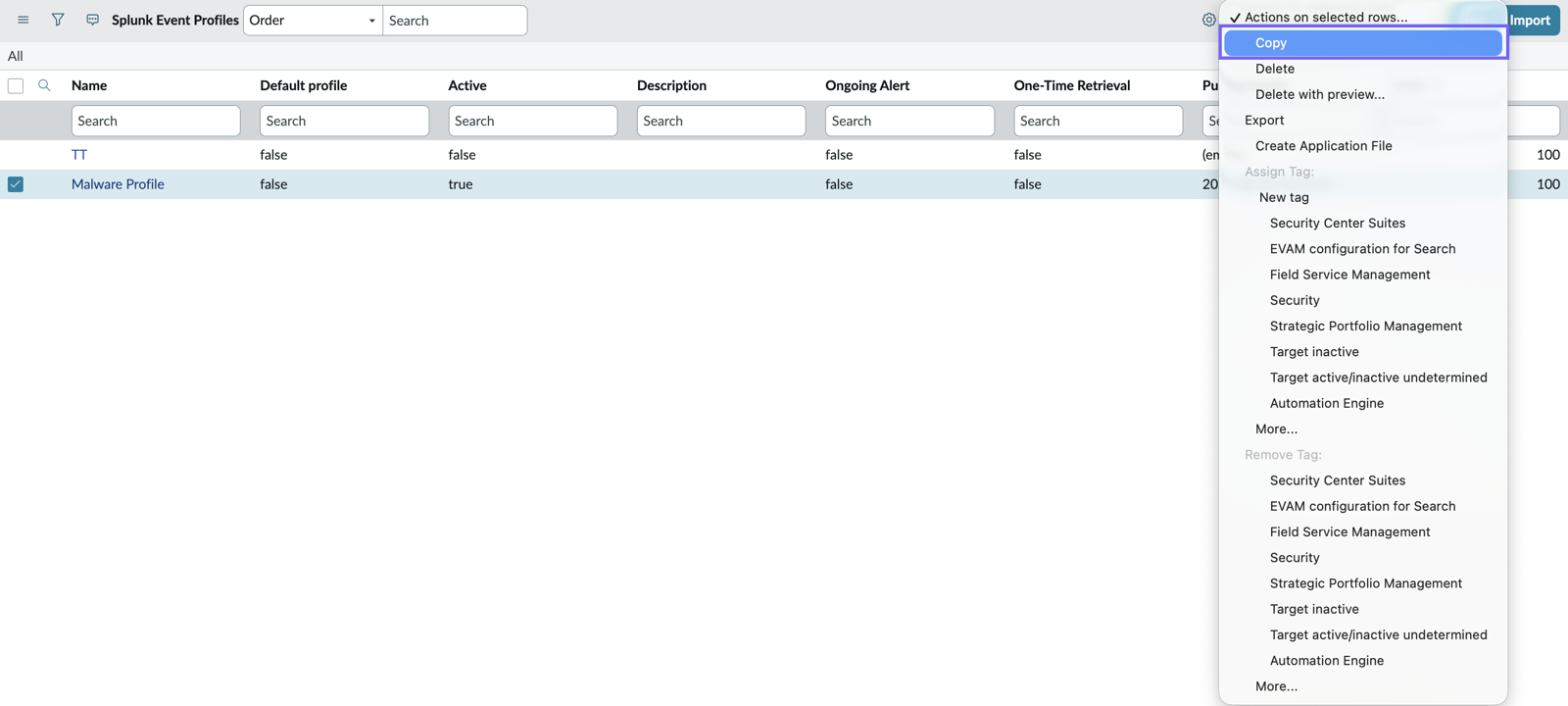The width and height of the screenshot is (1568, 706).
Task: Open the TT record link
Action: 79,155
